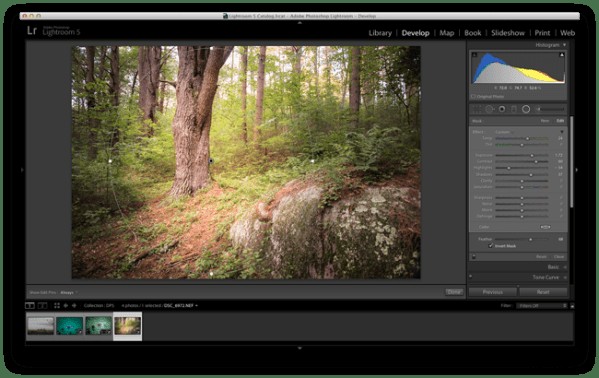Click the Highlights slider handle
599x378 pixels.
pos(509,168)
